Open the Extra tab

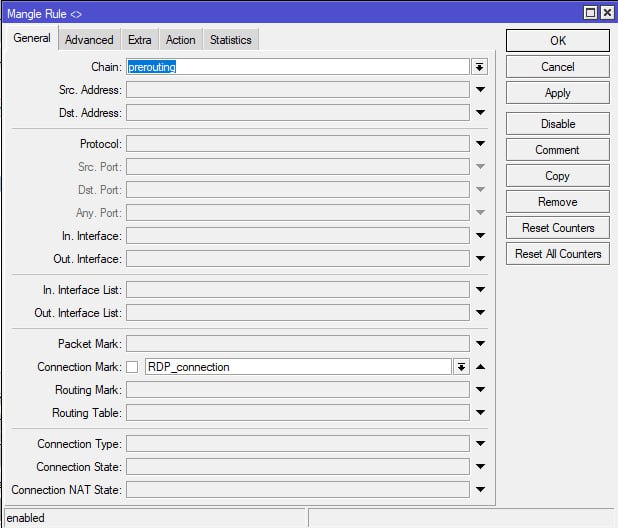click(x=140, y=40)
